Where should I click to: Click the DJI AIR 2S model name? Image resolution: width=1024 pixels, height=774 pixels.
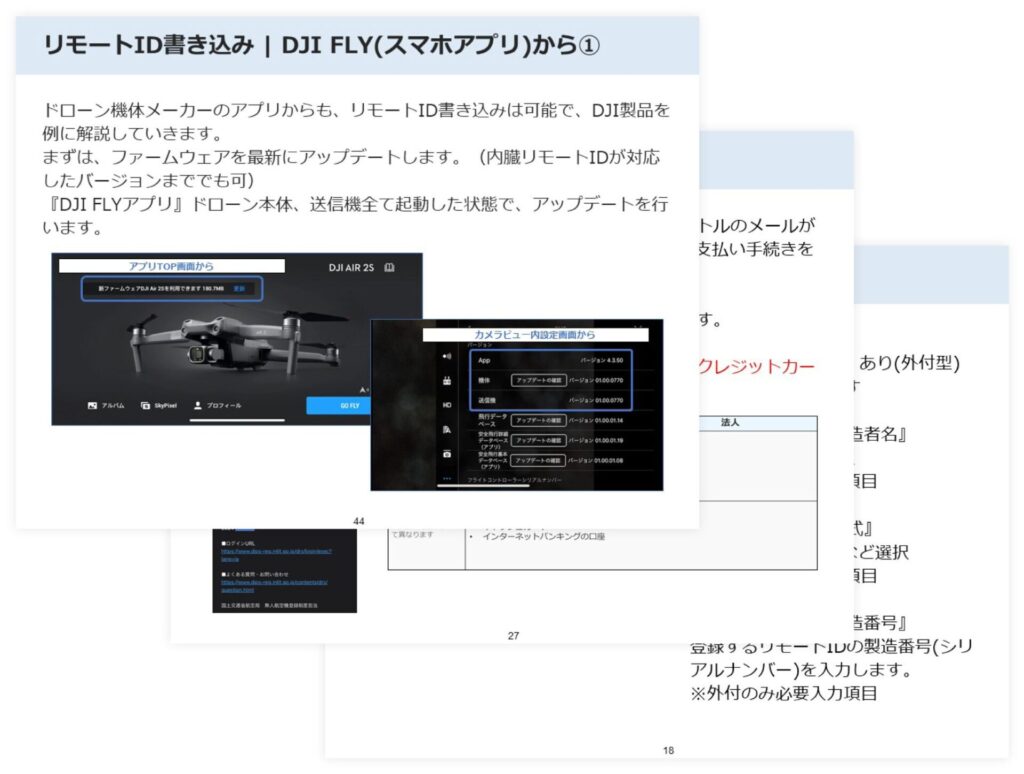pos(351,267)
